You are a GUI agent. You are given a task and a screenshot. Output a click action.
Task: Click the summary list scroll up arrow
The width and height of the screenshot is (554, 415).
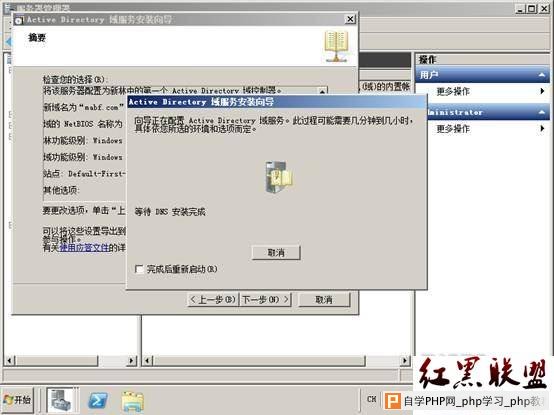pyautogui.click(x=322, y=91)
